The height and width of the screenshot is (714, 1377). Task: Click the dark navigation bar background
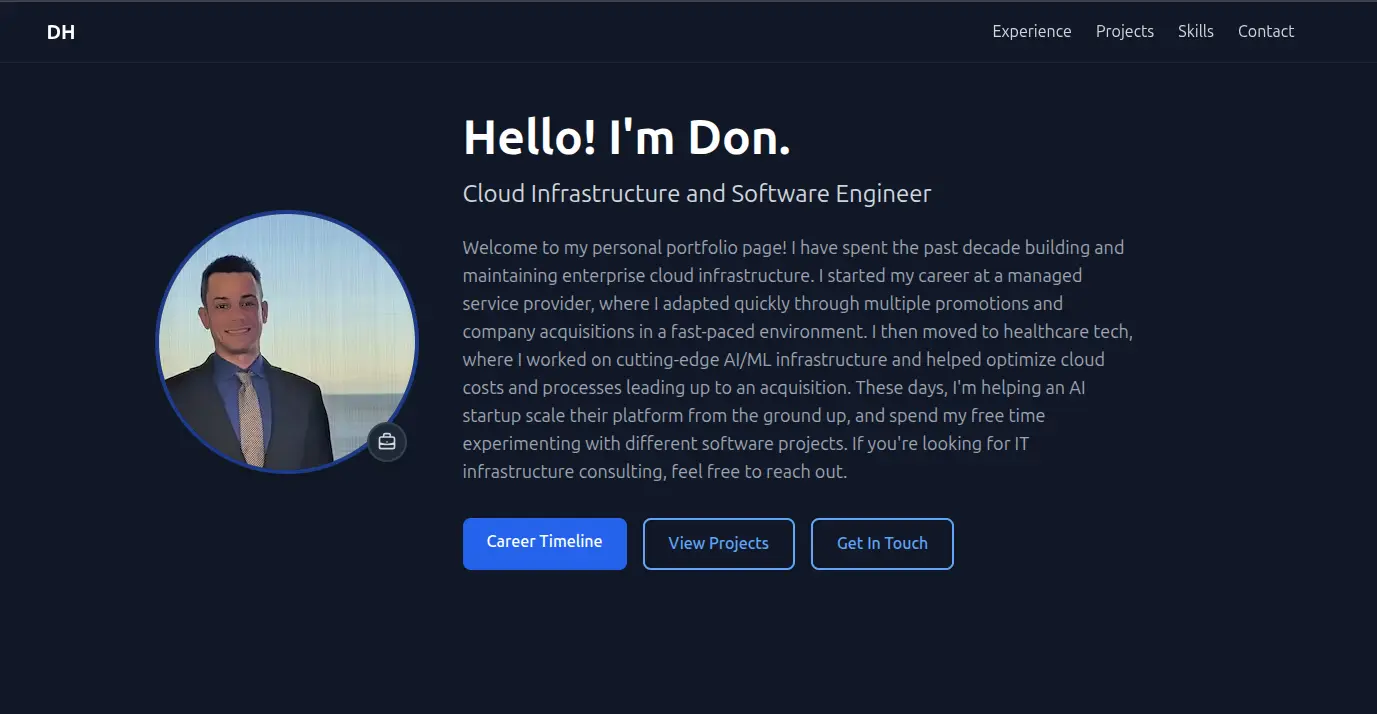tap(600, 31)
